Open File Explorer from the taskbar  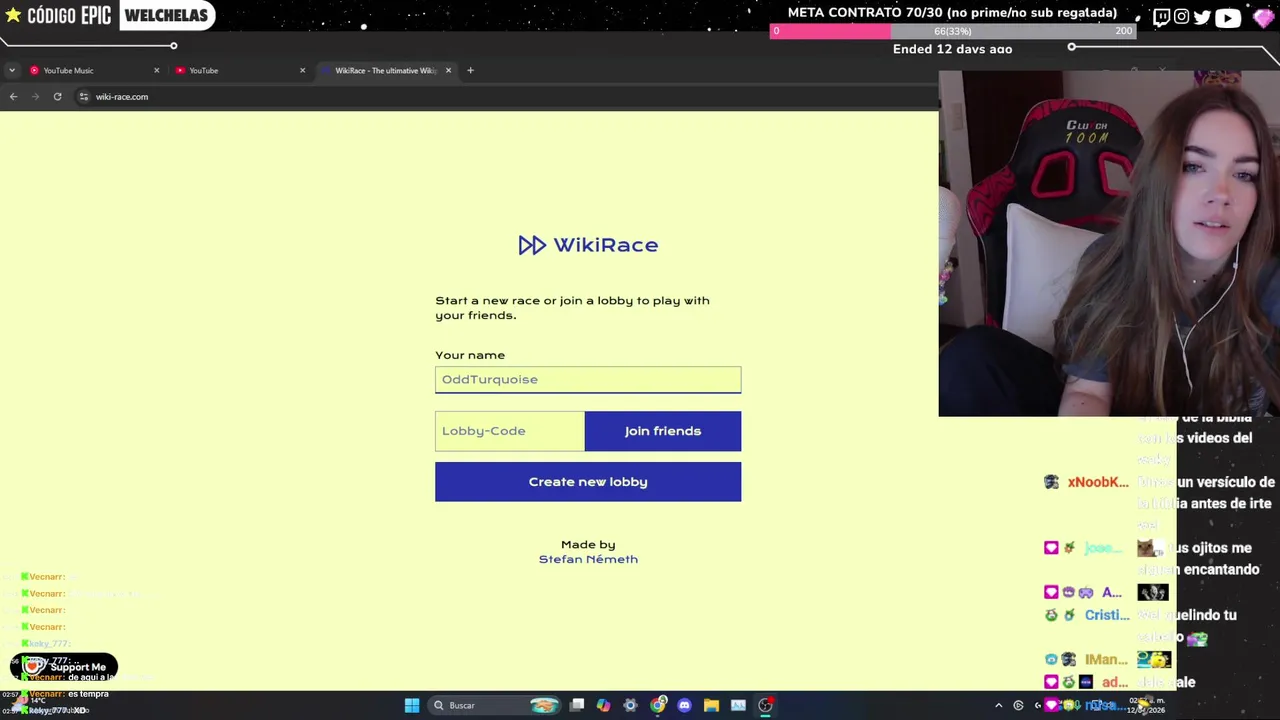711,705
